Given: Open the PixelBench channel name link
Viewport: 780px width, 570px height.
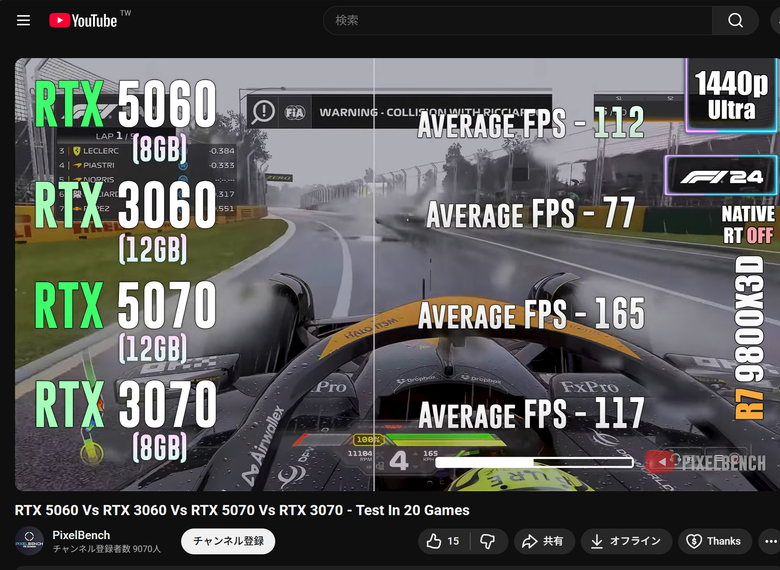Looking at the screenshot, I should (81, 535).
